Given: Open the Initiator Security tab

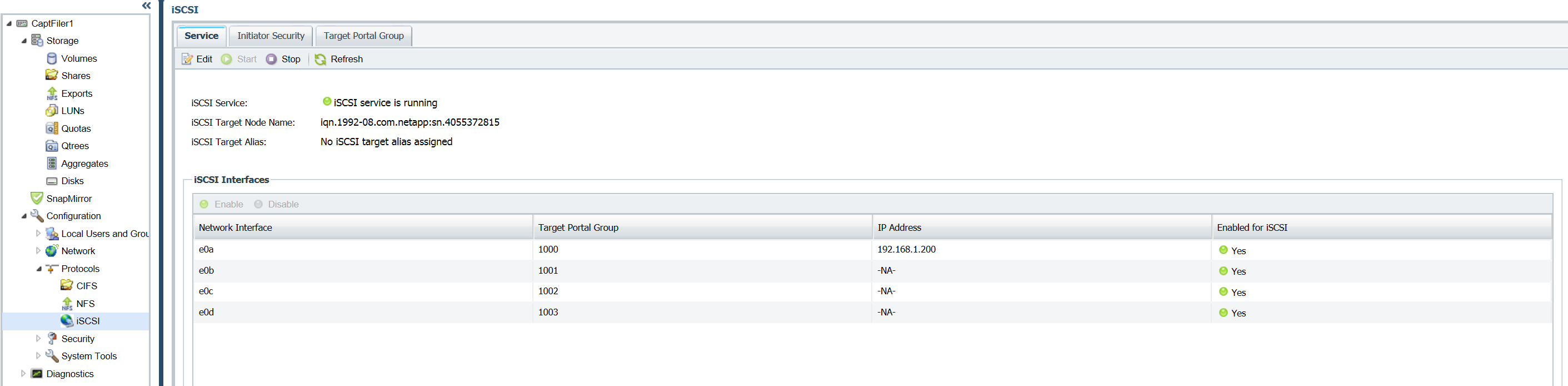Looking at the screenshot, I should 271,36.
